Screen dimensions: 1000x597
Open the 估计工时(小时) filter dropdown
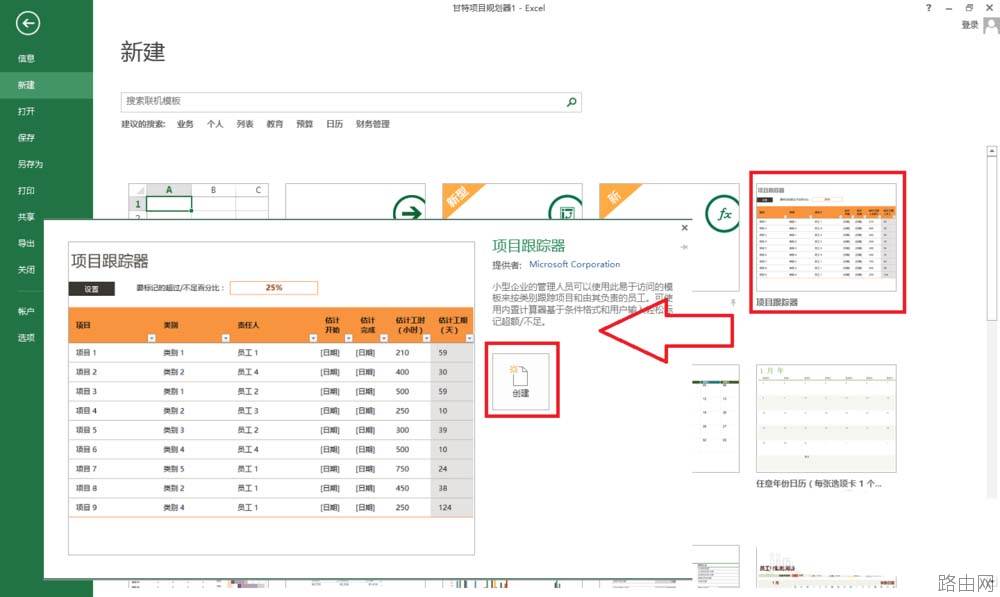pyautogui.click(x=427, y=338)
